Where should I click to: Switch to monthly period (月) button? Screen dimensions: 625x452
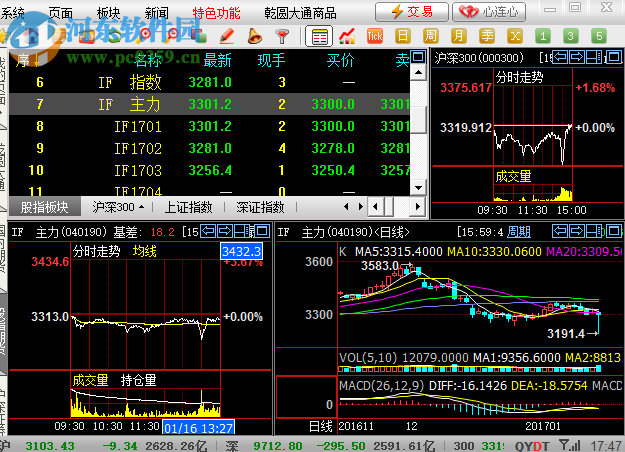pyautogui.click(x=458, y=36)
